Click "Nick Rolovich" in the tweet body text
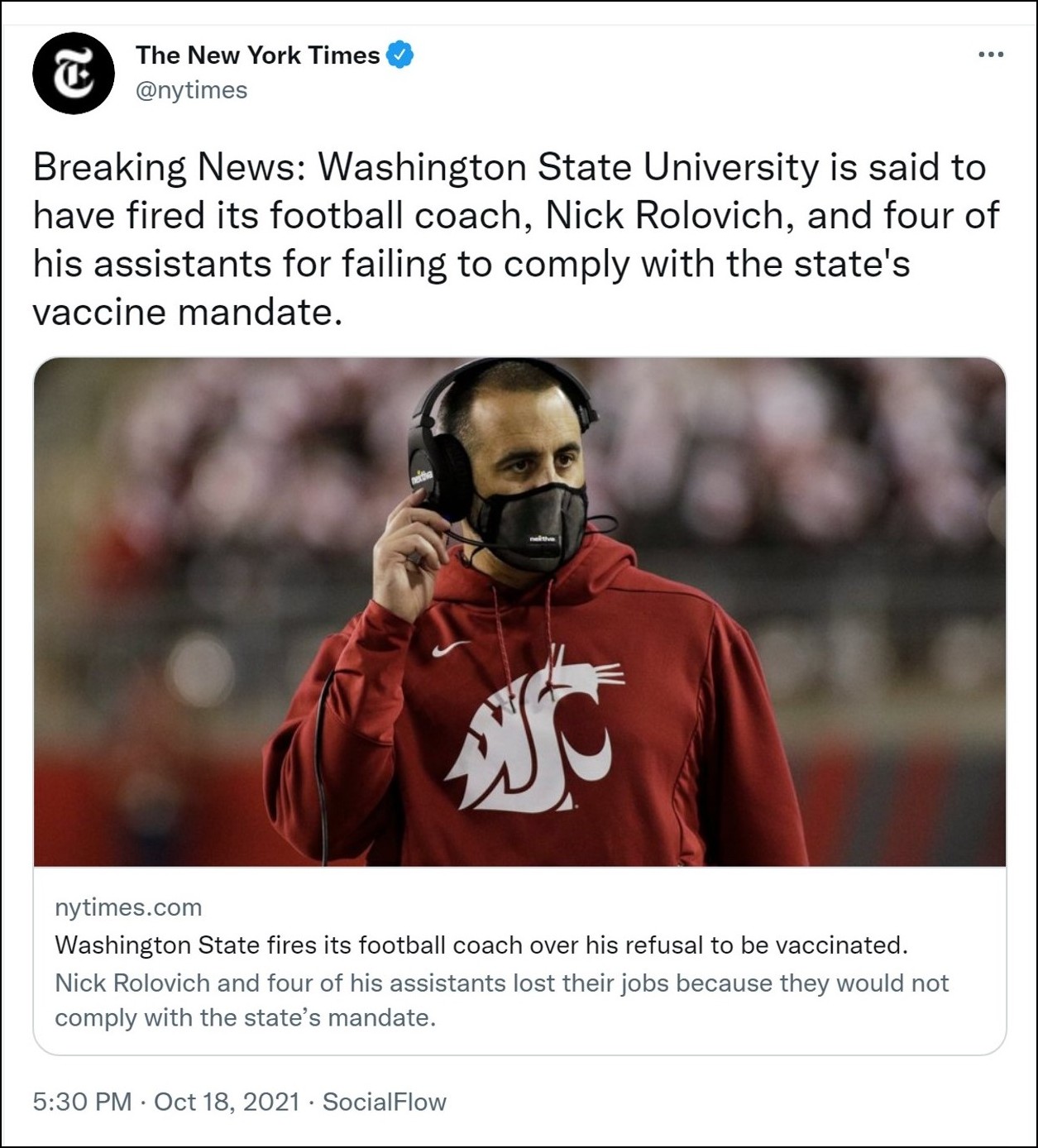1038x1148 pixels. click(x=664, y=216)
